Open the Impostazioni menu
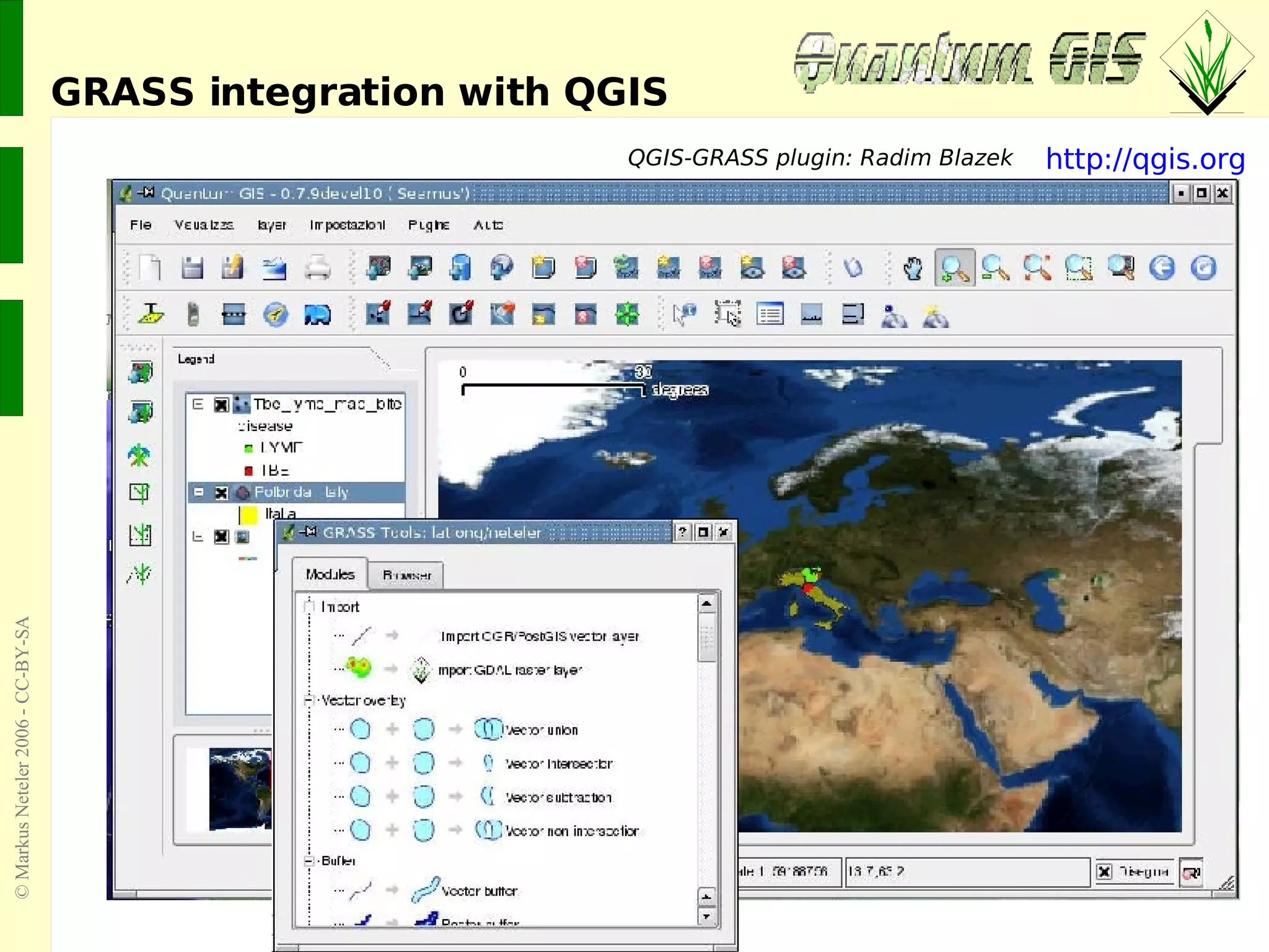The image size is (1269, 952). [x=347, y=225]
